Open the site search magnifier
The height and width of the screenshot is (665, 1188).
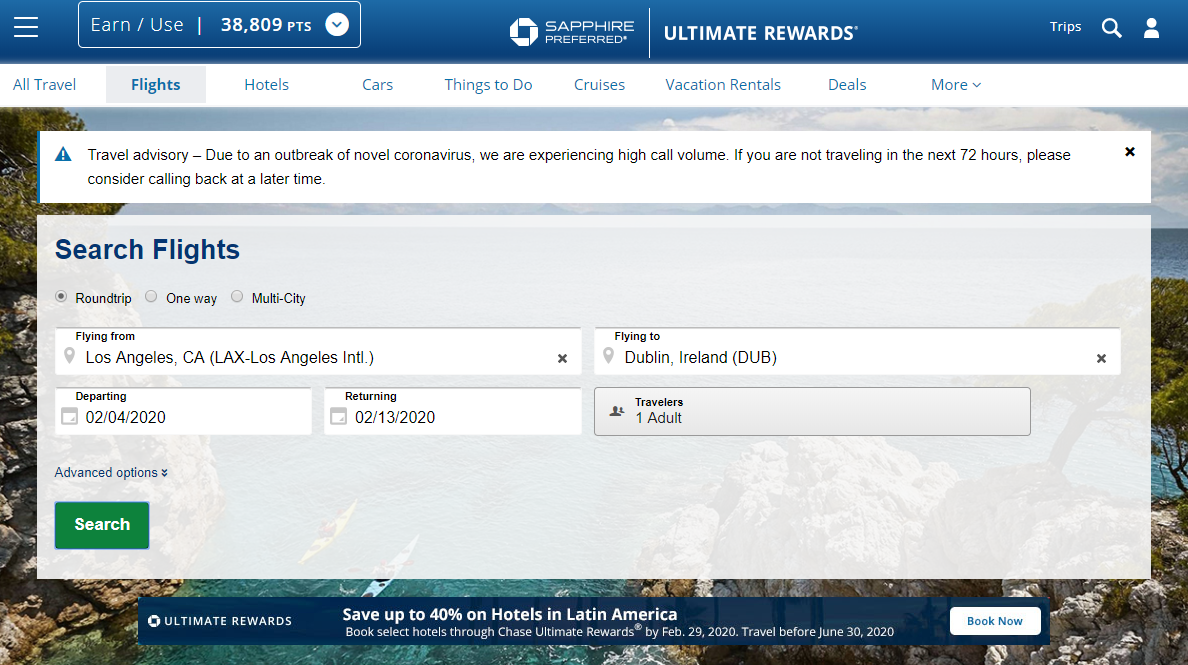click(x=1111, y=28)
